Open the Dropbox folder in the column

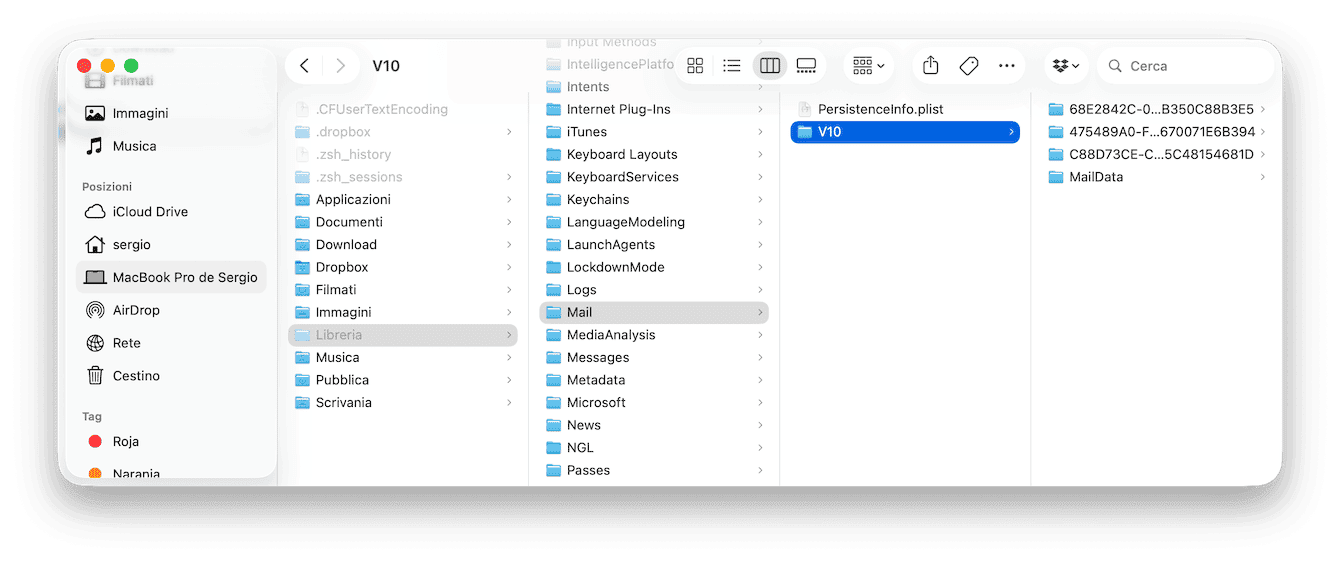click(x=403, y=267)
